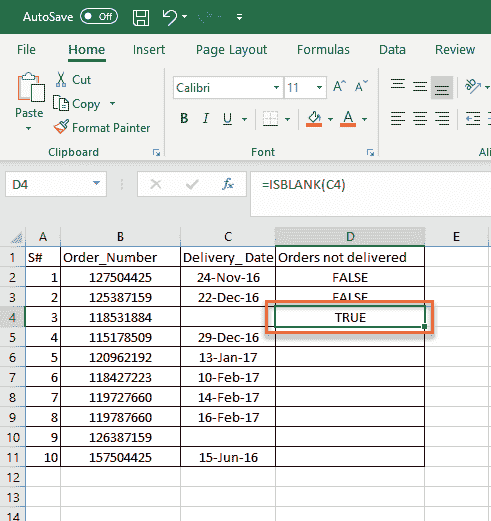Click the Decrease Indent icon
Viewport: 491px width, 521px height.
[473, 118]
